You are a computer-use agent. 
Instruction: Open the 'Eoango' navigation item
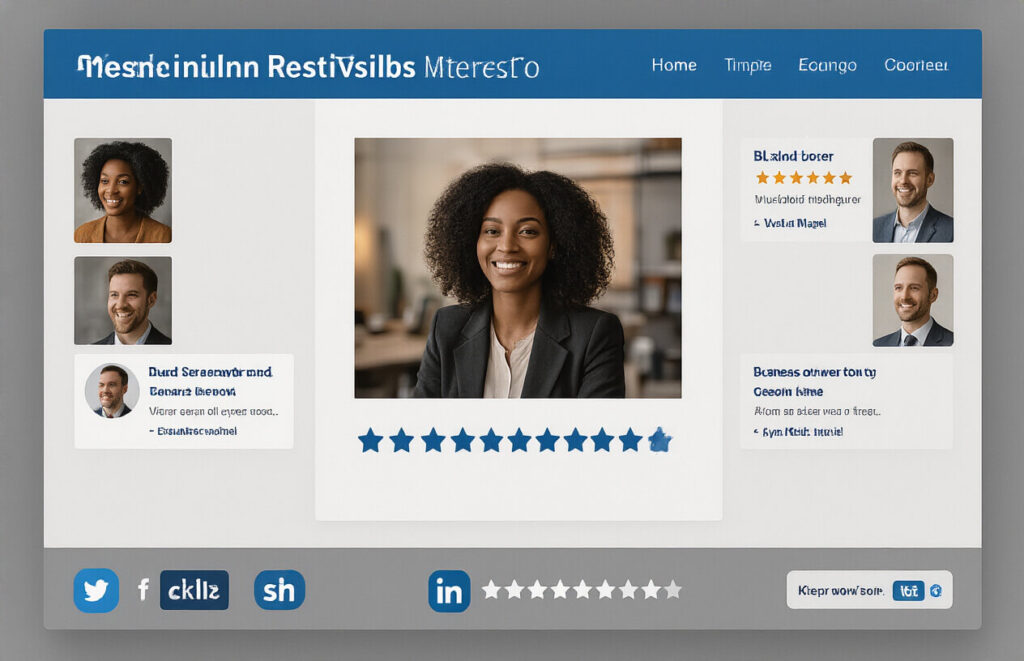[x=827, y=65]
